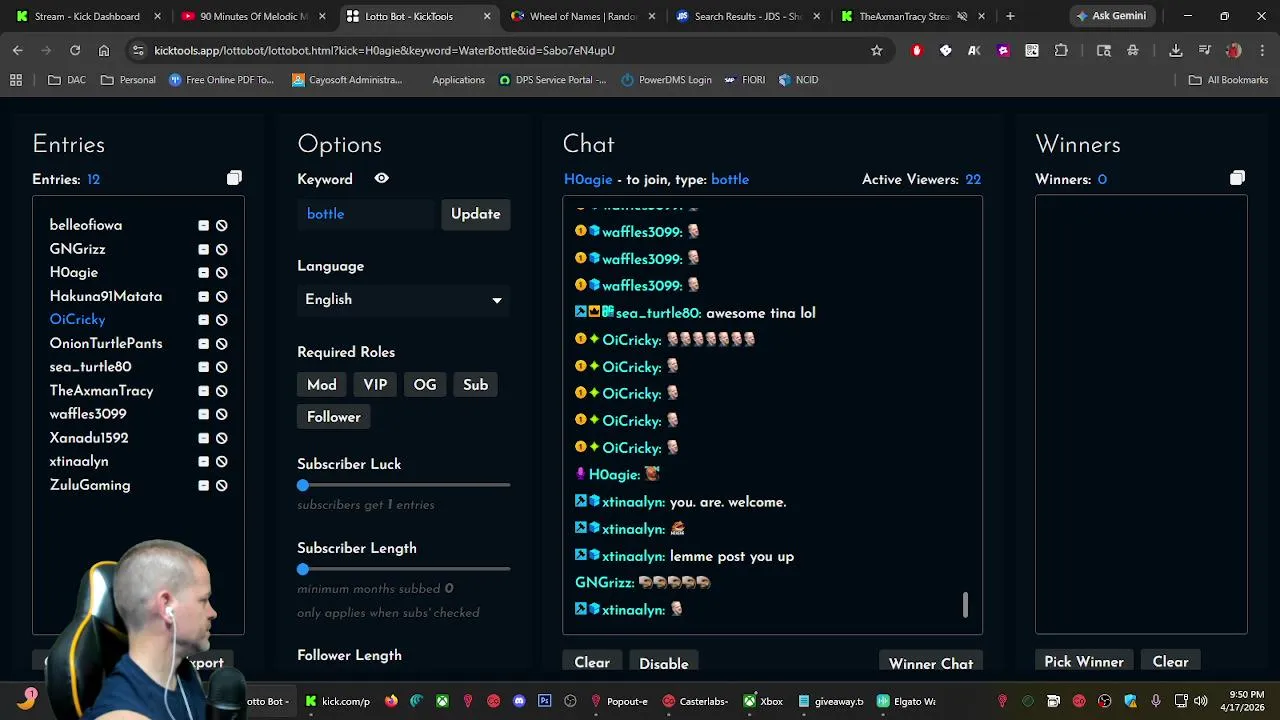Adjust the Subscriber Length slider handle
The height and width of the screenshot is (720, 1280).
pyautogui.click(x=303, y=569)
